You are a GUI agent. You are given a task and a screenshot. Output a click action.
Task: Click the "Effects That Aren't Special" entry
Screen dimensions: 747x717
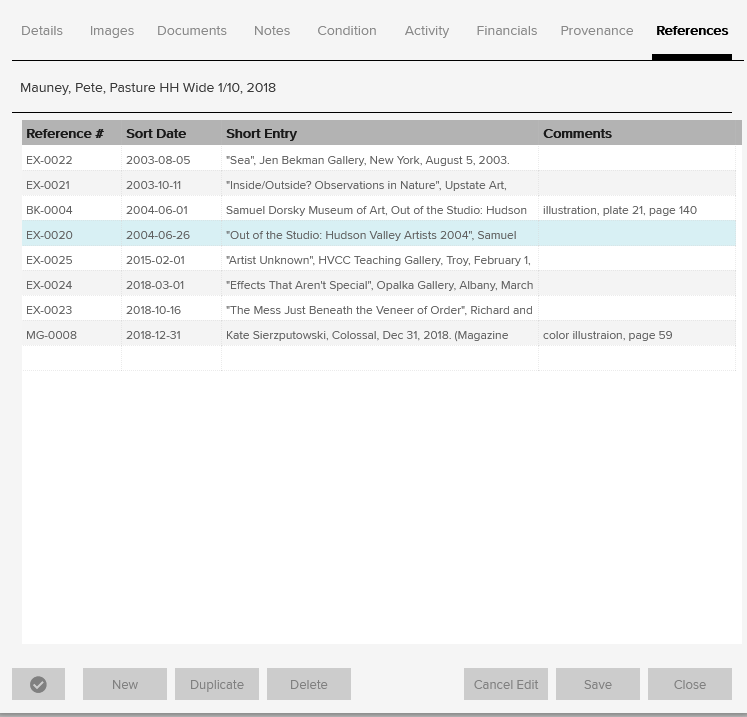380,285
